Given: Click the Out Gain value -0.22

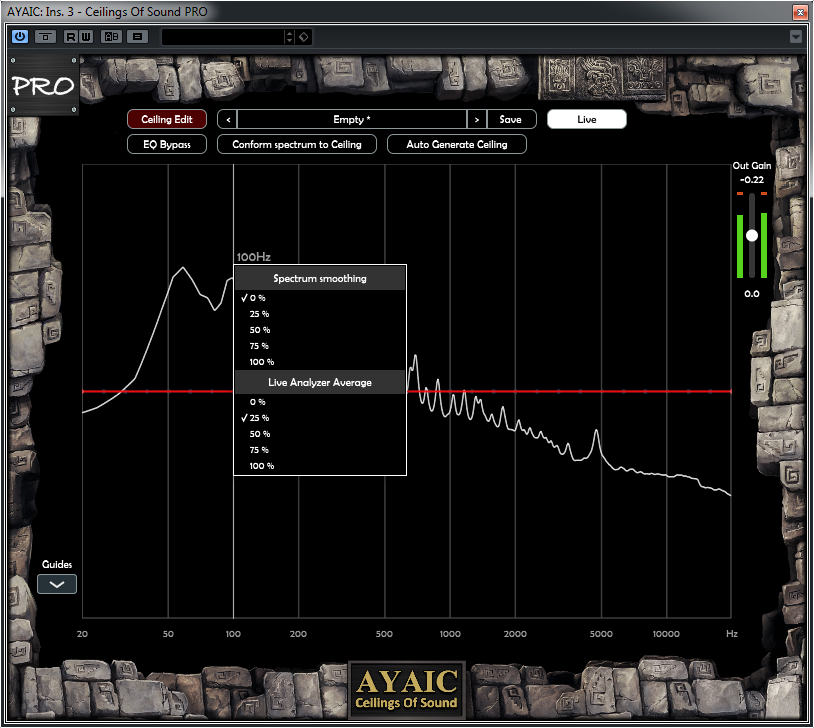Looking at the screenshot, I should point(752,180).
